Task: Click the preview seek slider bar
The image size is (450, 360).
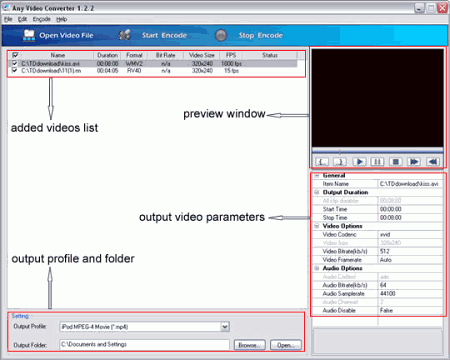Action: point(377,152)
